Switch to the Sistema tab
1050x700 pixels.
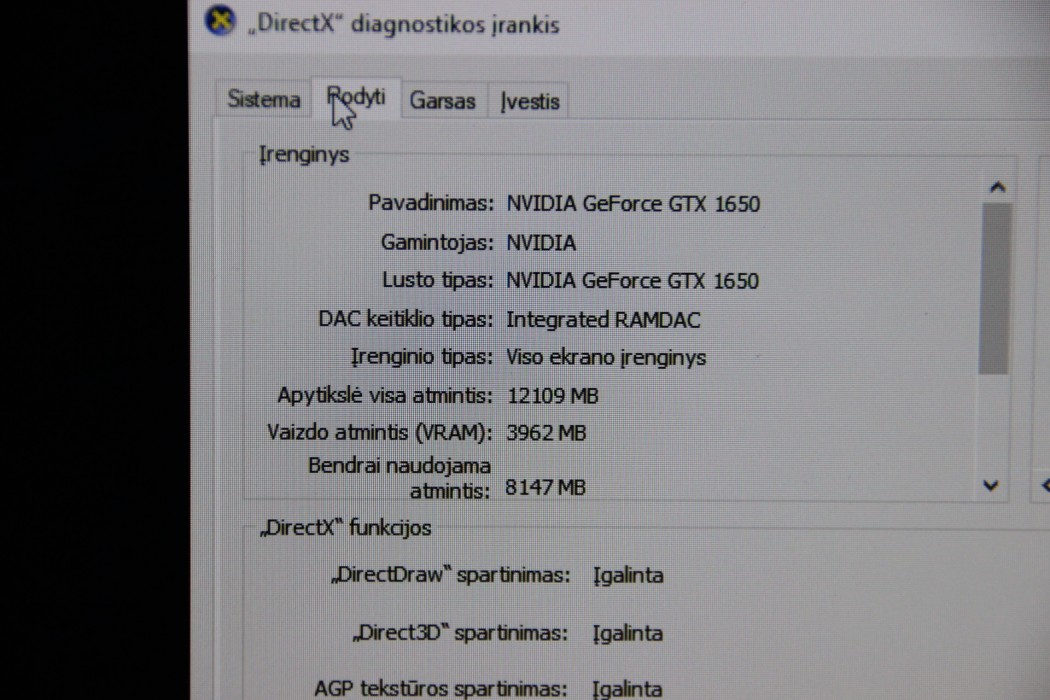(264, 99)
